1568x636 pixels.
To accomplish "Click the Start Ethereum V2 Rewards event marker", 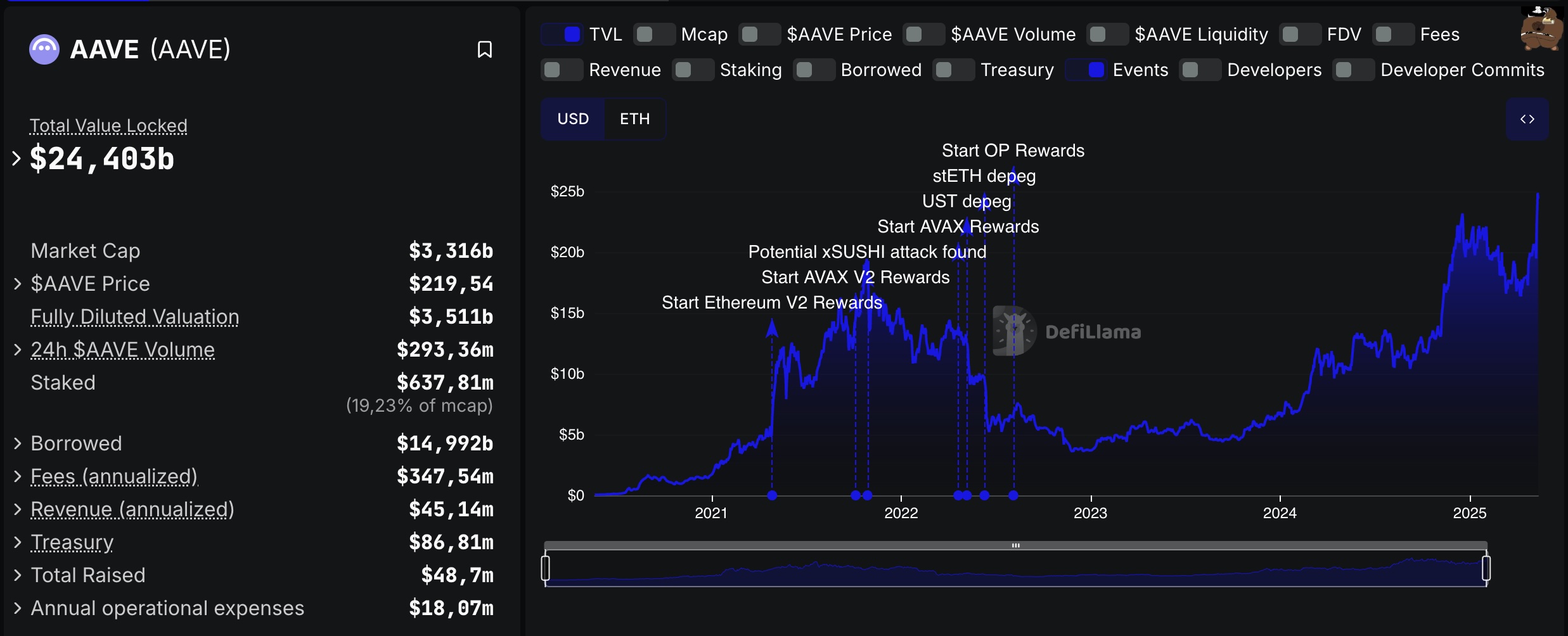I will tap(771, 495).
